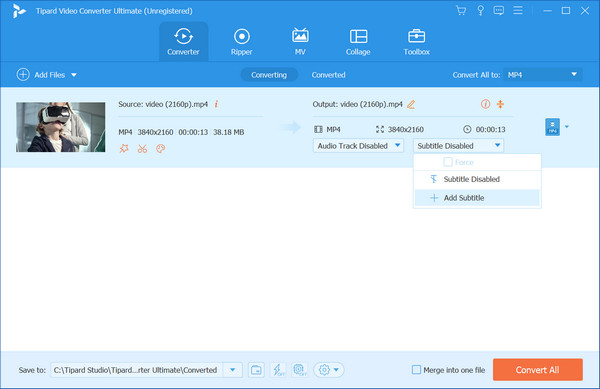Click the output media info icon

pos(485,104)
